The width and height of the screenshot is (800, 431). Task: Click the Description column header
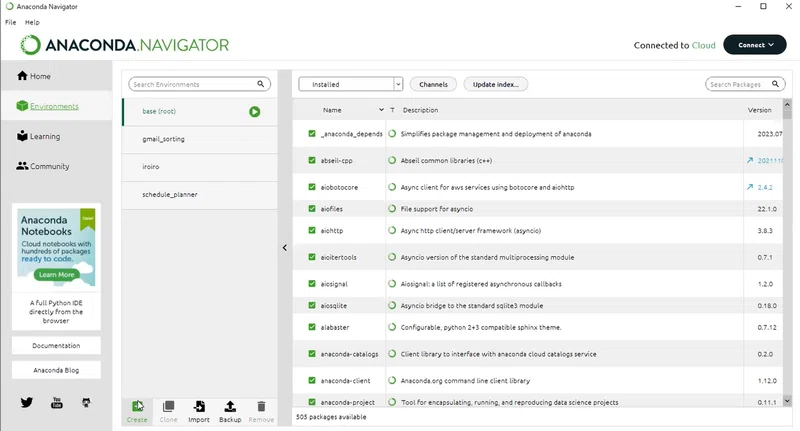coord(420,110)
